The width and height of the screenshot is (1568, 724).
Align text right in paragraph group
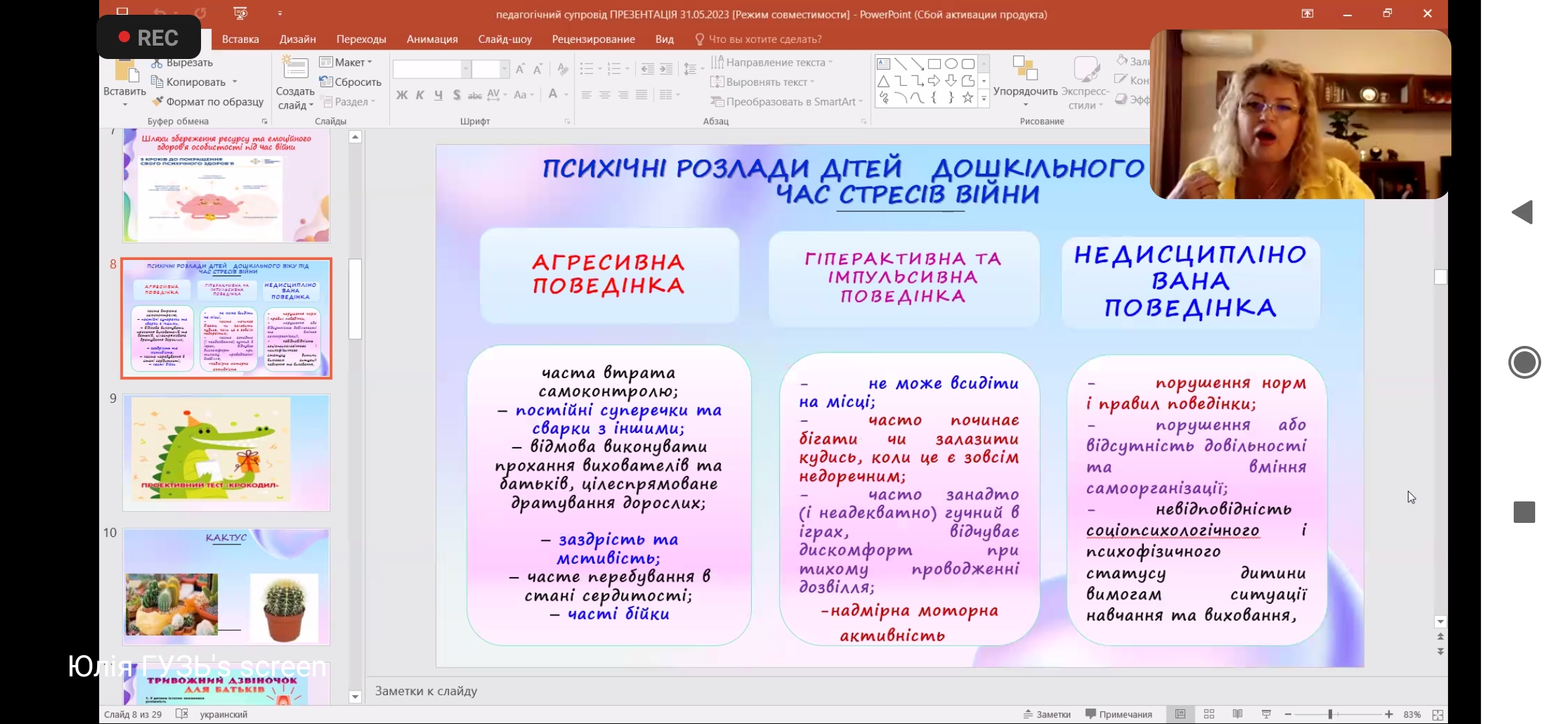coord(623,95)
